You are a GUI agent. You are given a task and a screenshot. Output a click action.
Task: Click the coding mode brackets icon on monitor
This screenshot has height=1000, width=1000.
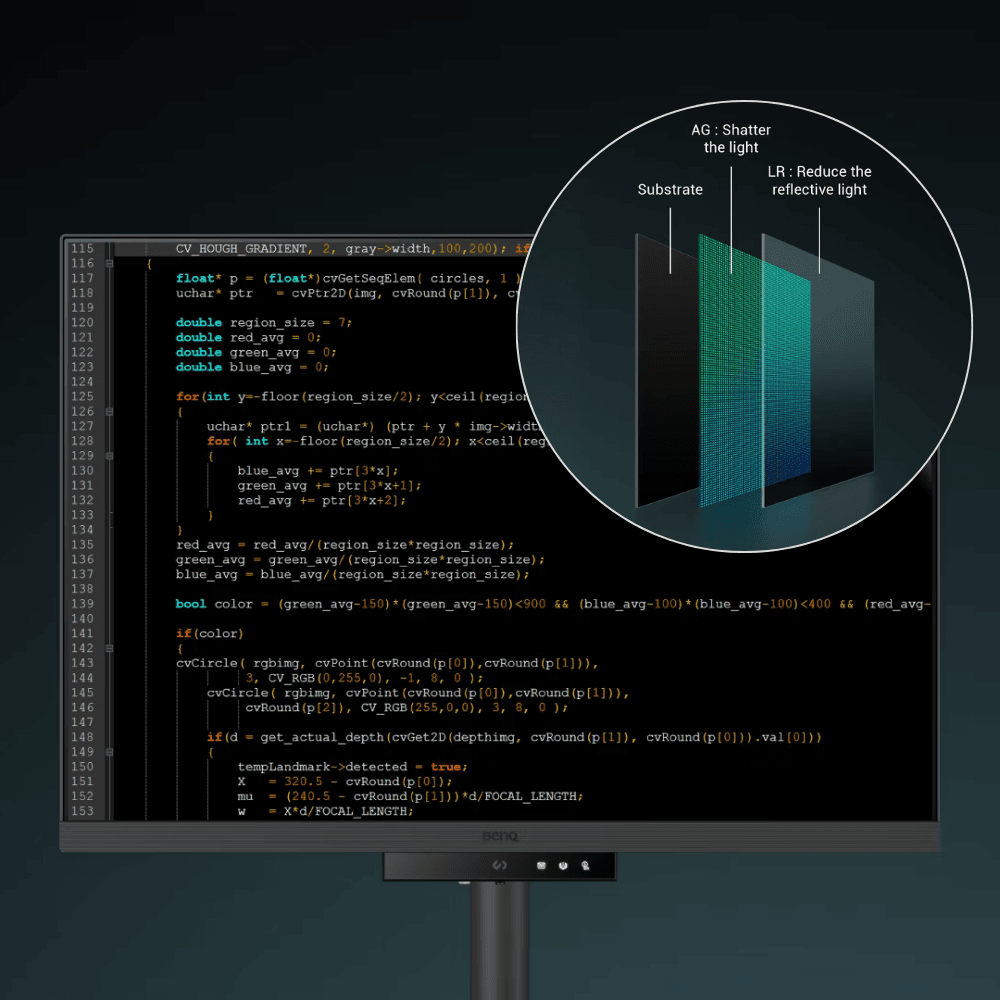point(499,865)
